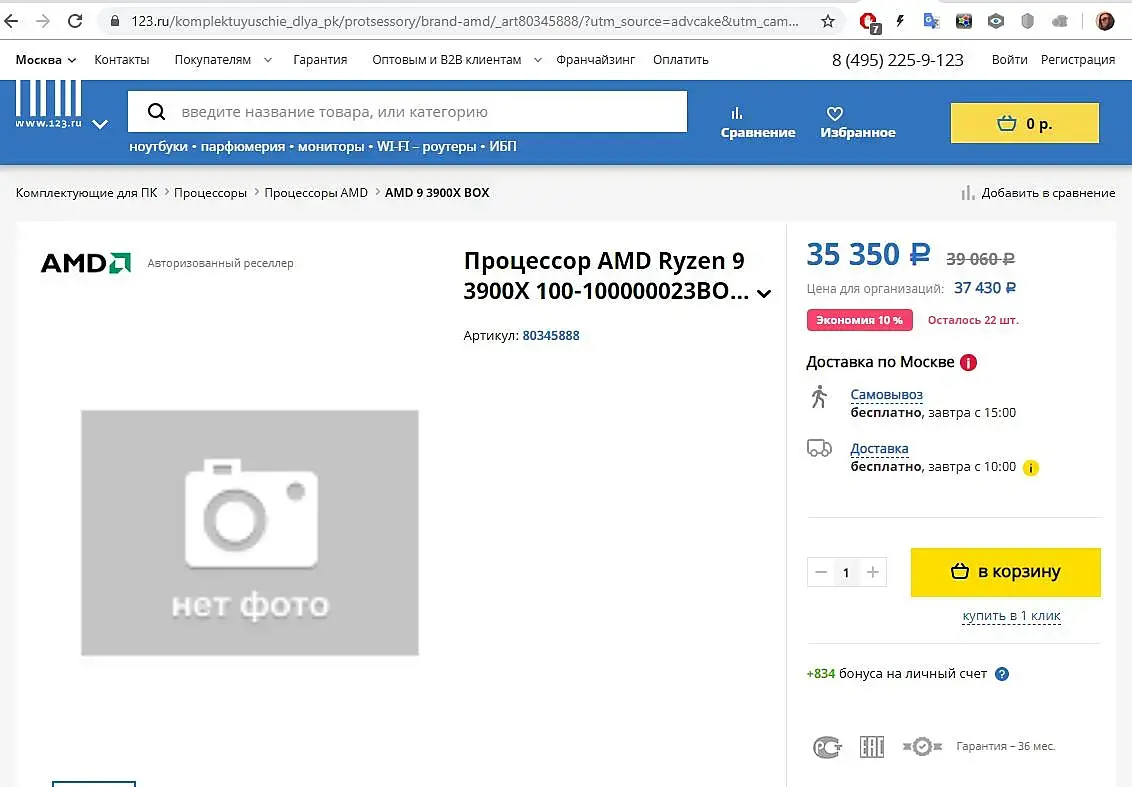The image size is (1132, 787).
Task: Click the Экономия 10 % badge
Action: click(x=860, y=320)
